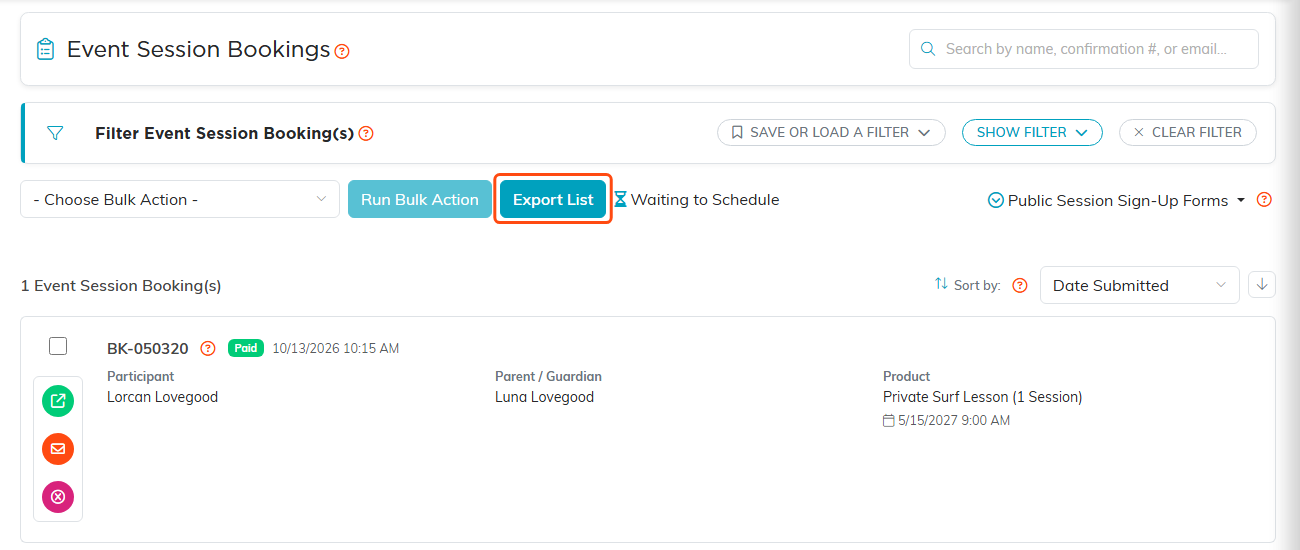The width and height of the screenshot is (1300, 550).
Task: Click the green Paid status badge
Action: tap(246, 348)
